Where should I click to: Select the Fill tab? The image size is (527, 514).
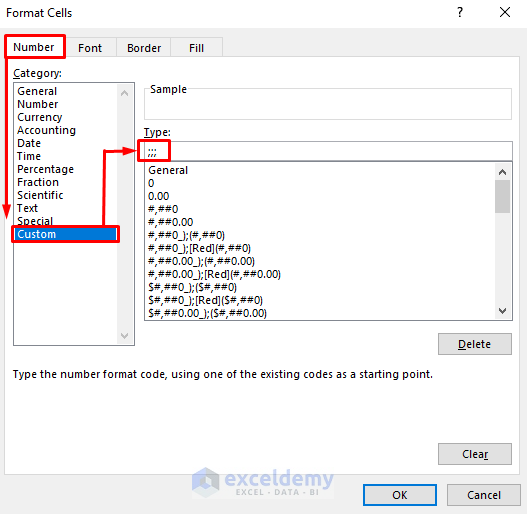[196, 48]
